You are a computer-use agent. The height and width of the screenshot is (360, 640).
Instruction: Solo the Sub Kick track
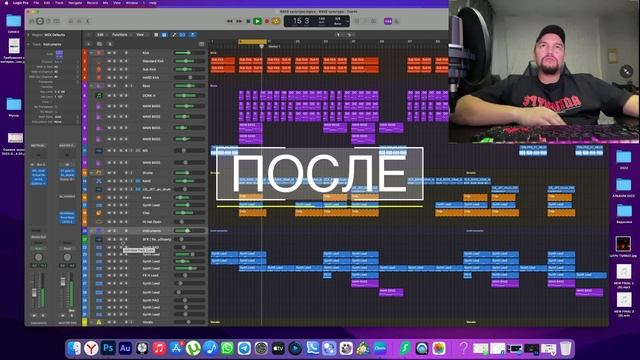[114, 69]
